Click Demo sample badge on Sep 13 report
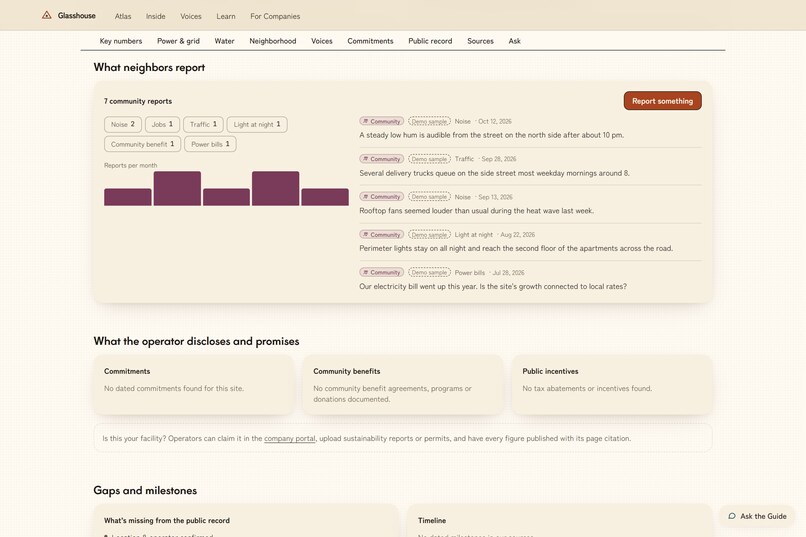This screenshot has width=806, height=537. click(429, 197)
